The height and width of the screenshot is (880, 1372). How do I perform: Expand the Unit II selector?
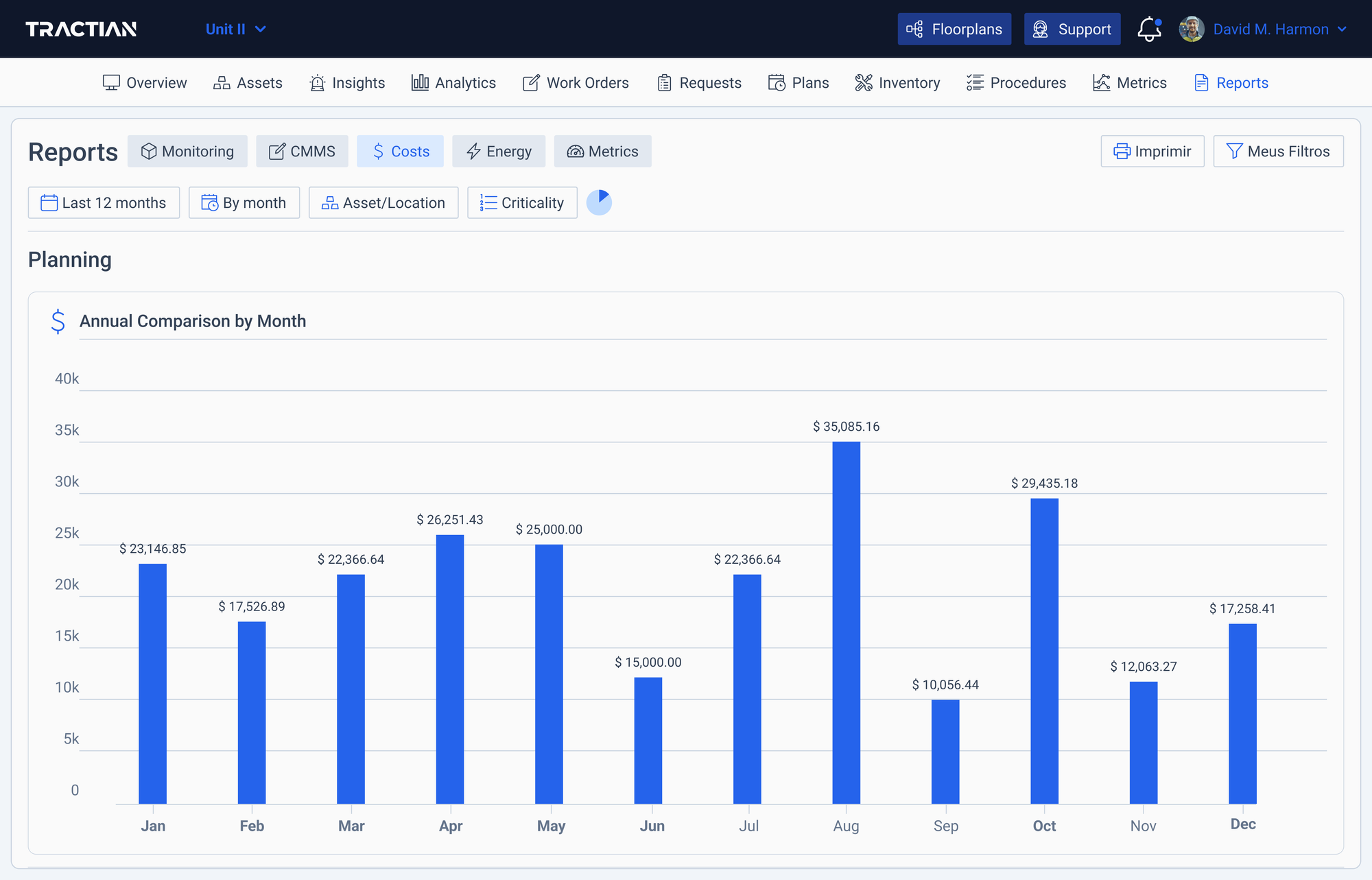(236, 29)
